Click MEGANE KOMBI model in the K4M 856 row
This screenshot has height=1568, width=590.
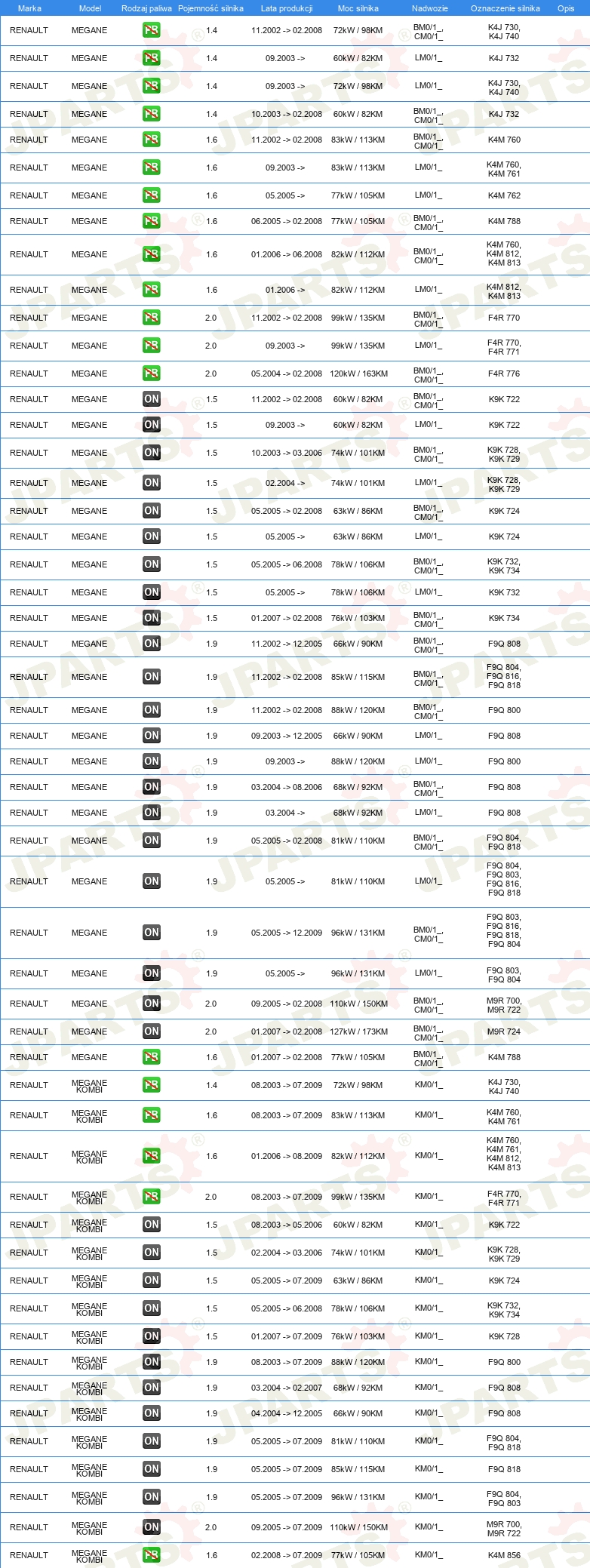[89, 1555]
